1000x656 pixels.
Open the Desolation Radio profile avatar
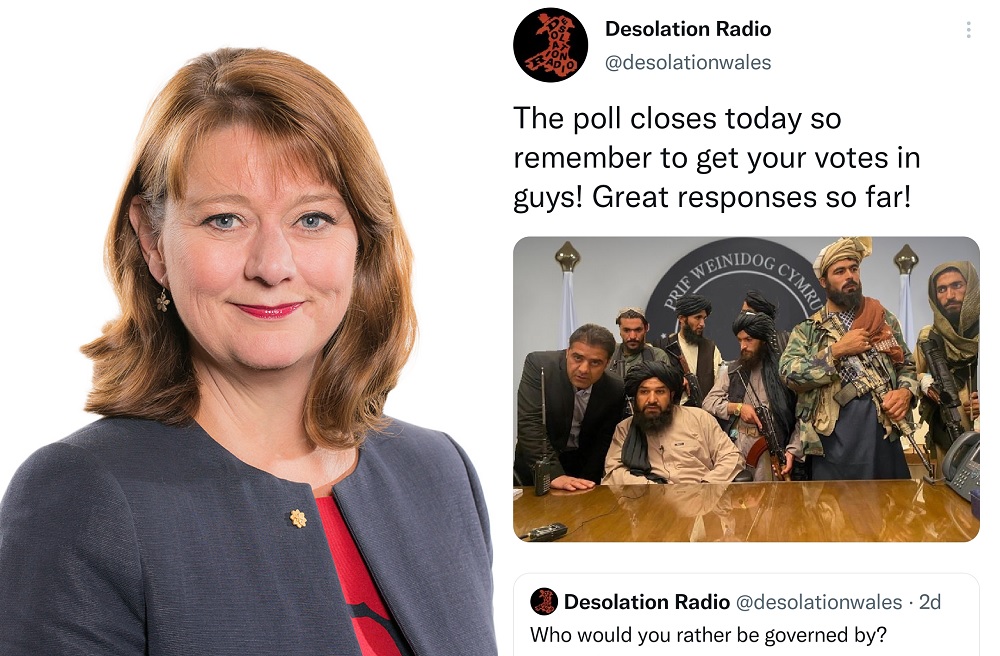(x=550, y=45)
